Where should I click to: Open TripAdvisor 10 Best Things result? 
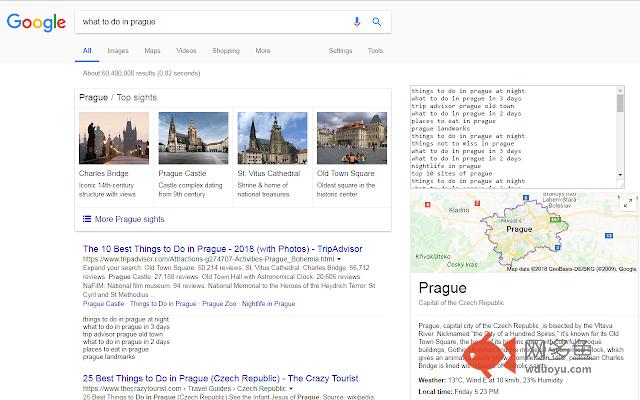(x=222, y=249)
